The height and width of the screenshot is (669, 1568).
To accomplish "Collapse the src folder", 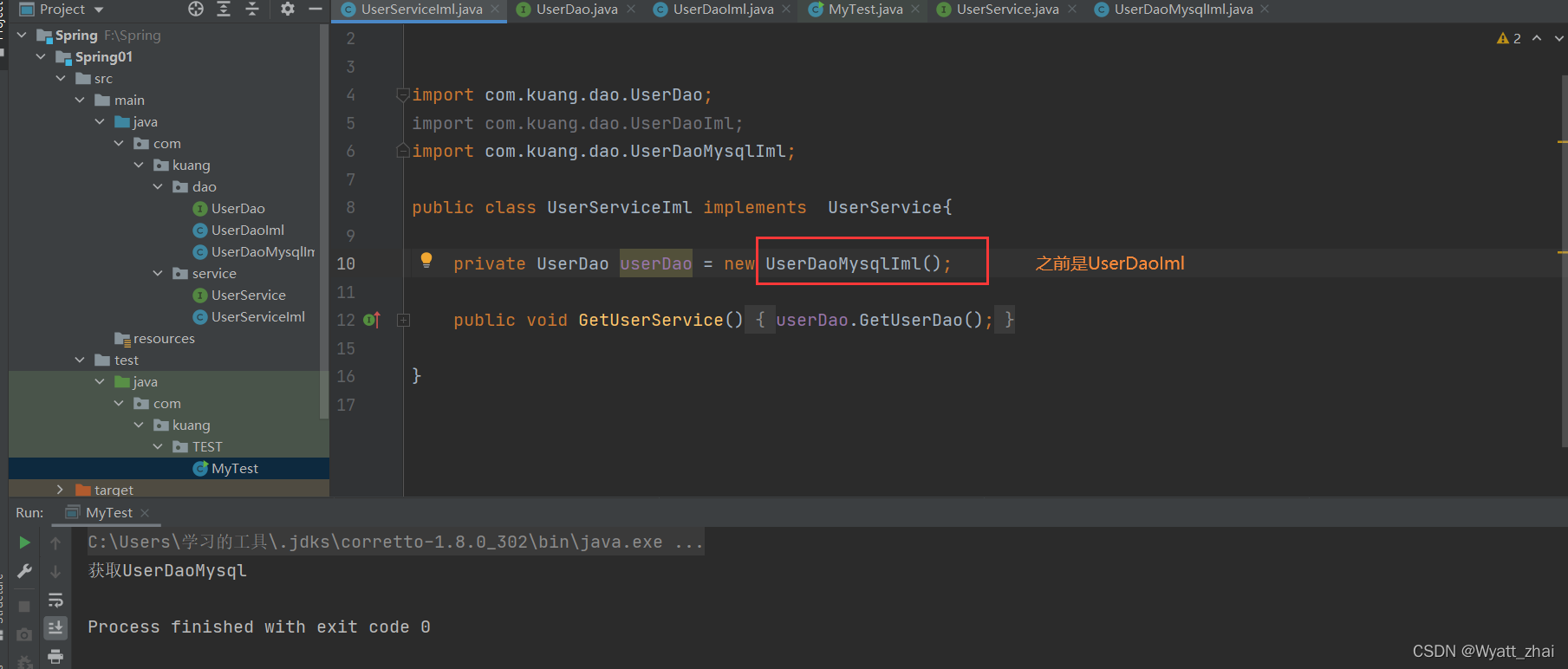I will pyautogui.click(x=61, y=79).
